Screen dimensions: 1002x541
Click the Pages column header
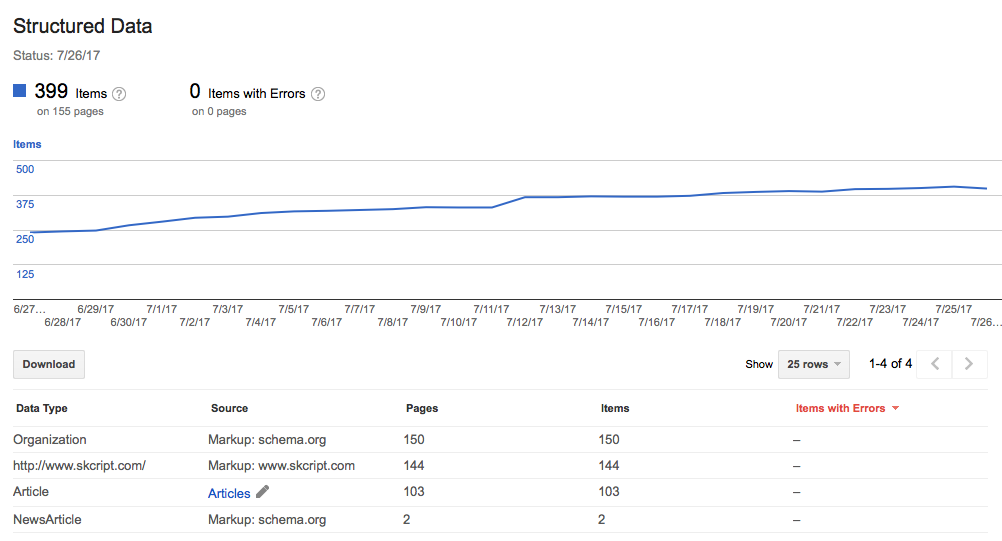coord(421,408)
